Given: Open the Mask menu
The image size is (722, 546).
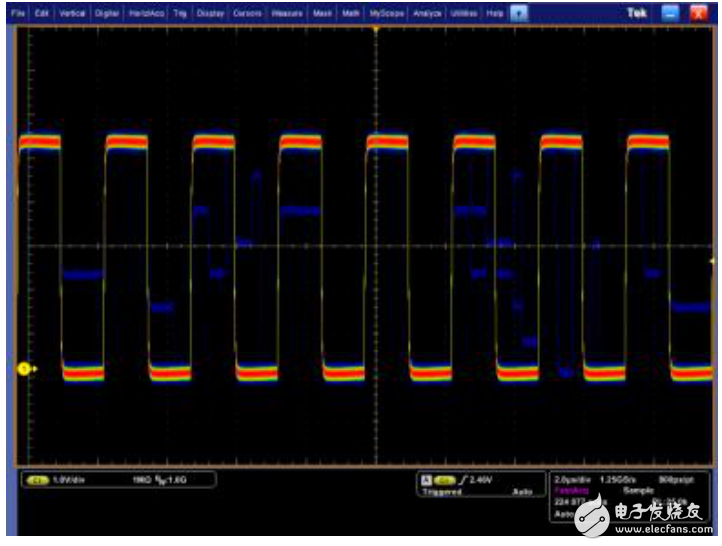Looking at the screenshot, I should (322, 15).
